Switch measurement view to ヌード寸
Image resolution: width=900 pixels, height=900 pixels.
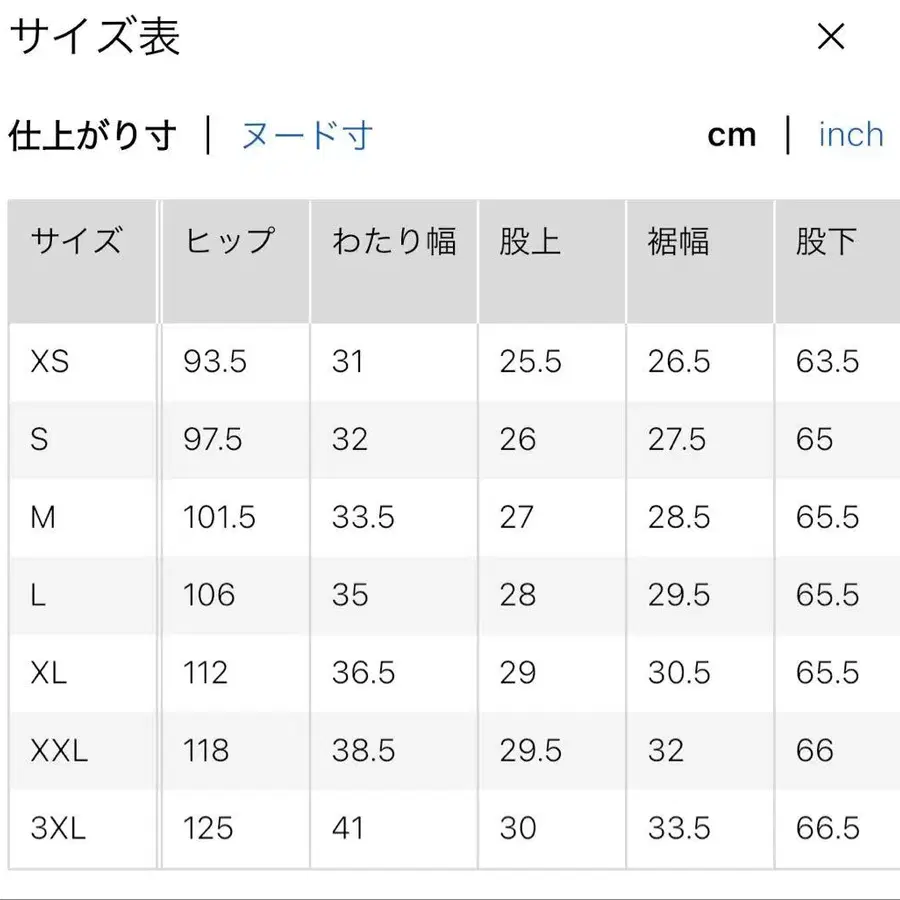coord(305,135)
